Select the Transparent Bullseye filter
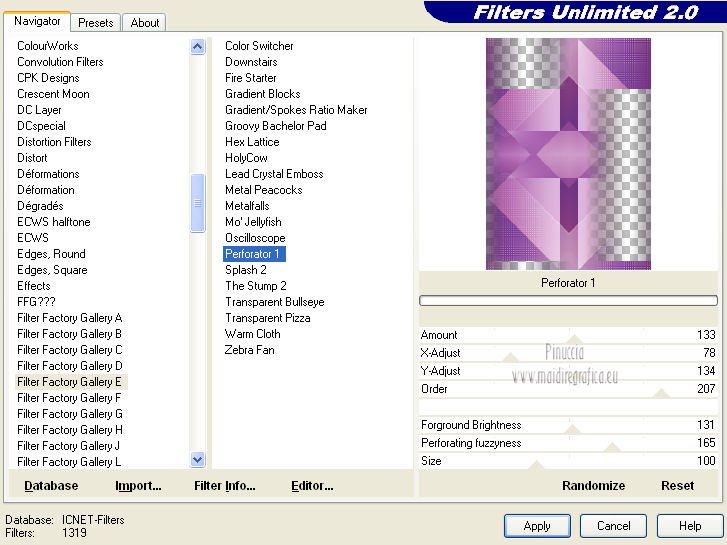 [275, 302]
